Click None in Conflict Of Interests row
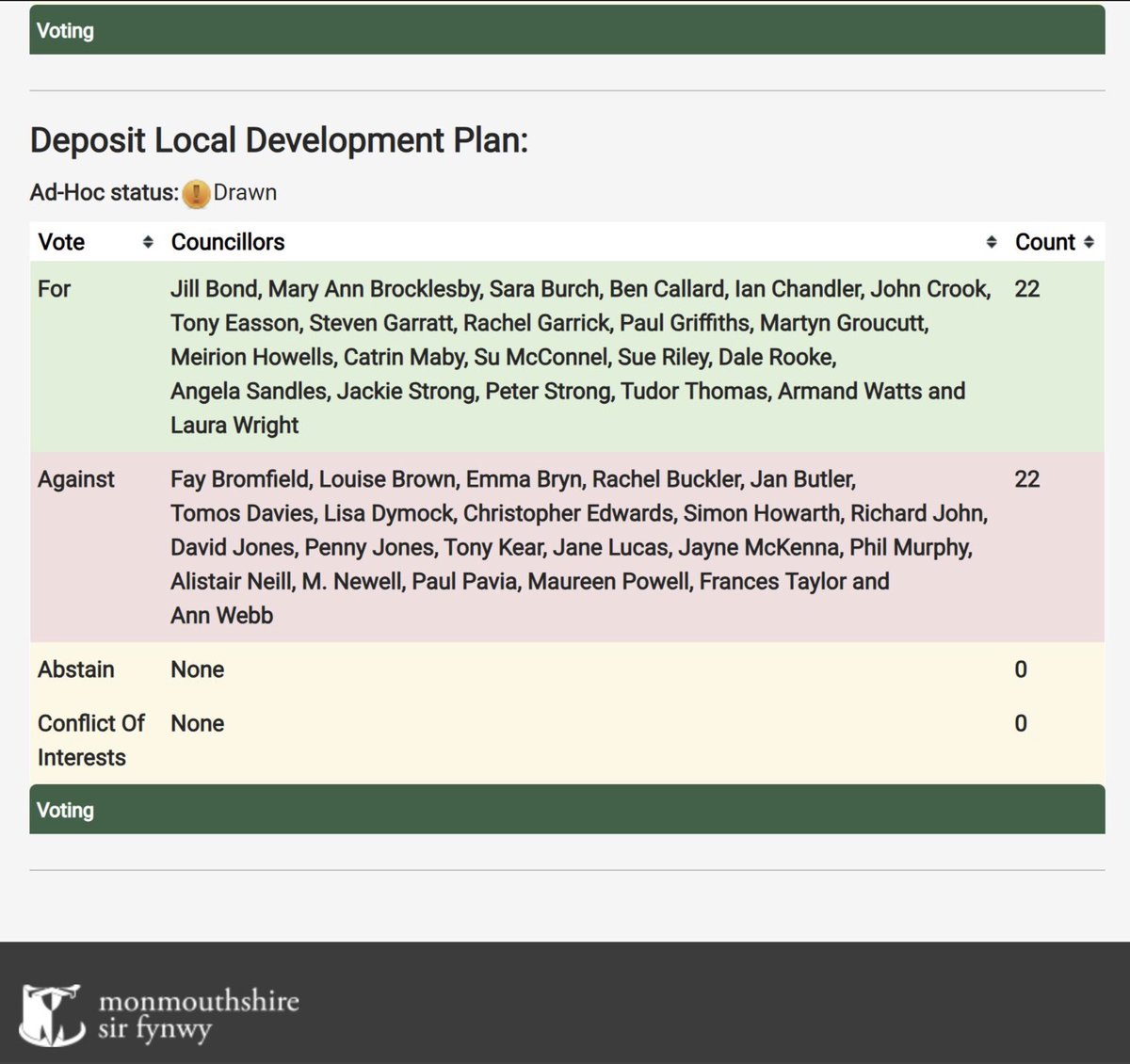1130x1064 pixels. (198, 723)
